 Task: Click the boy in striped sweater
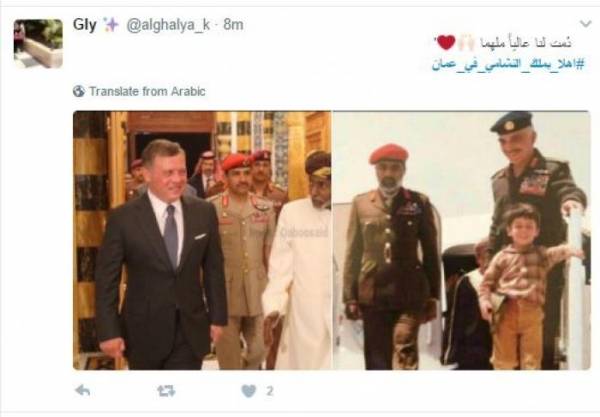click(522, 285)
